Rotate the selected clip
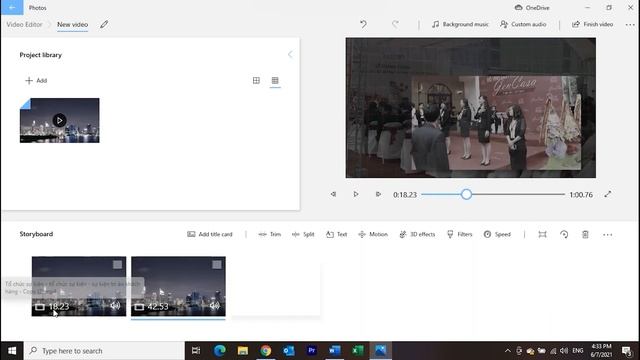The height and width of the screenshot is (360, 640). [x=564, y=234]
